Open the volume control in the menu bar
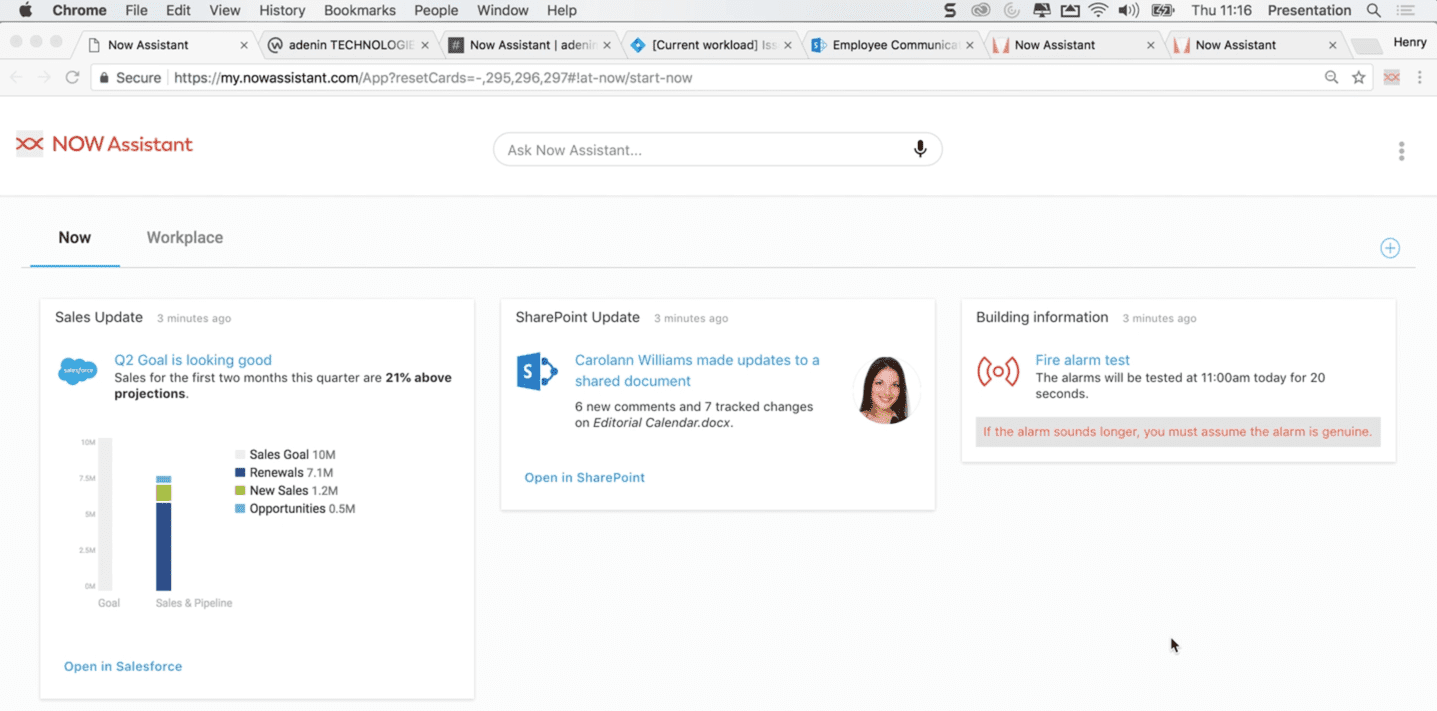The image size is (1437, 711). [1129, 10]
